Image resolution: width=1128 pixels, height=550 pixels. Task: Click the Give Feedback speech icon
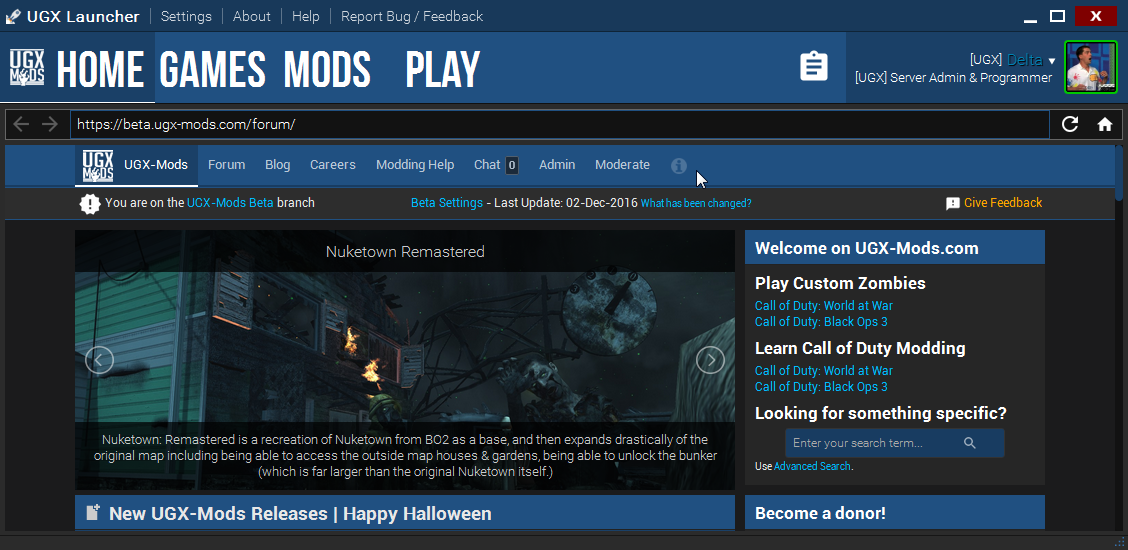tap(953, 203)
